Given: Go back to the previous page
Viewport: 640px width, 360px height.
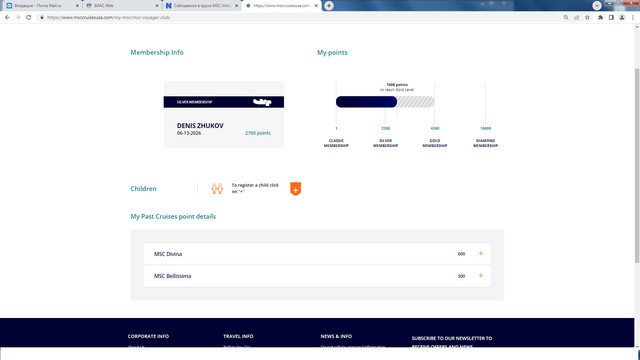Looking at the screenshot, I should (x=7, y=18).
